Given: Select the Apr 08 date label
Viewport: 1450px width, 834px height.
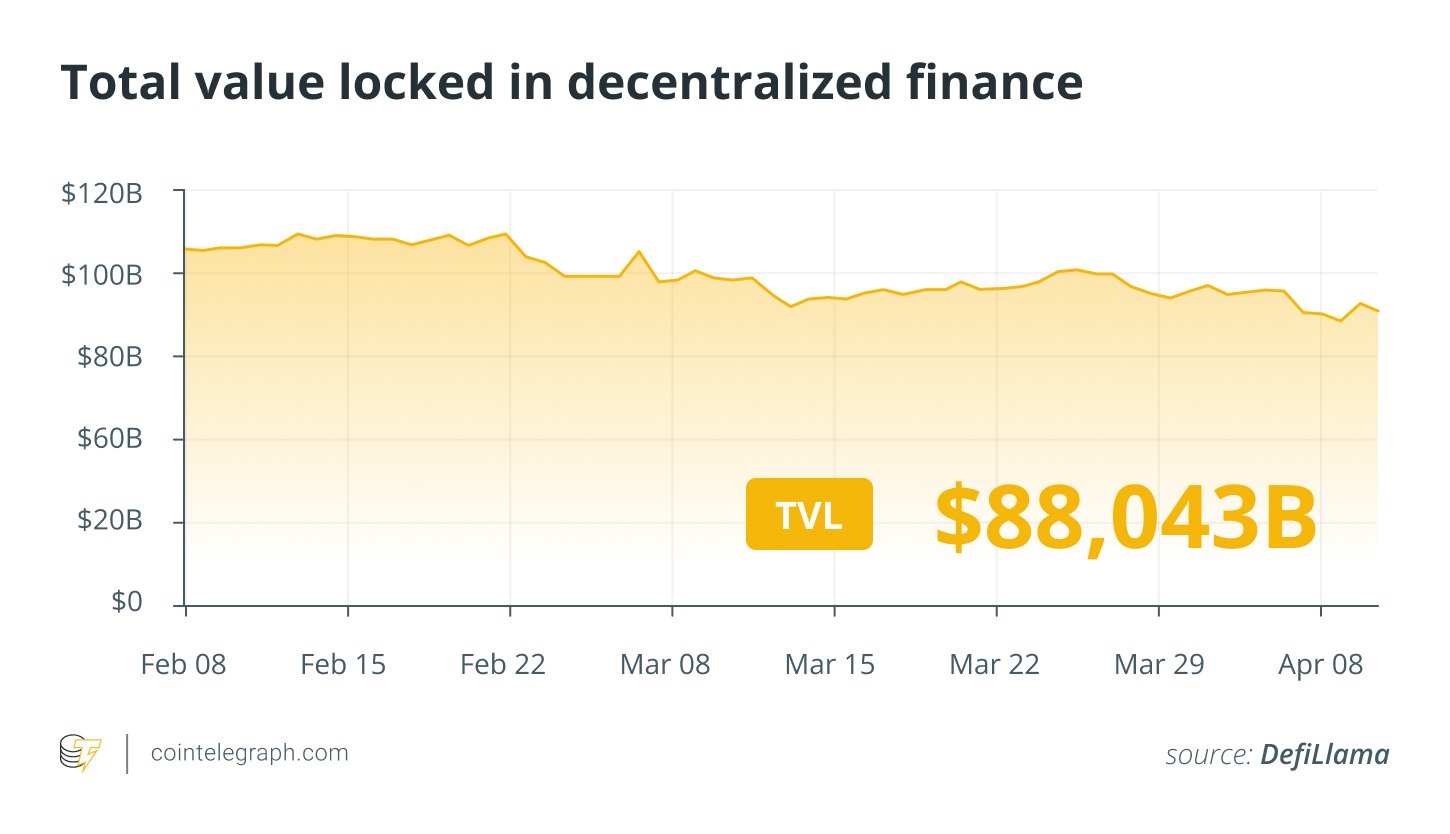Looking at the screenshot, I should (x=1320, y=664).
